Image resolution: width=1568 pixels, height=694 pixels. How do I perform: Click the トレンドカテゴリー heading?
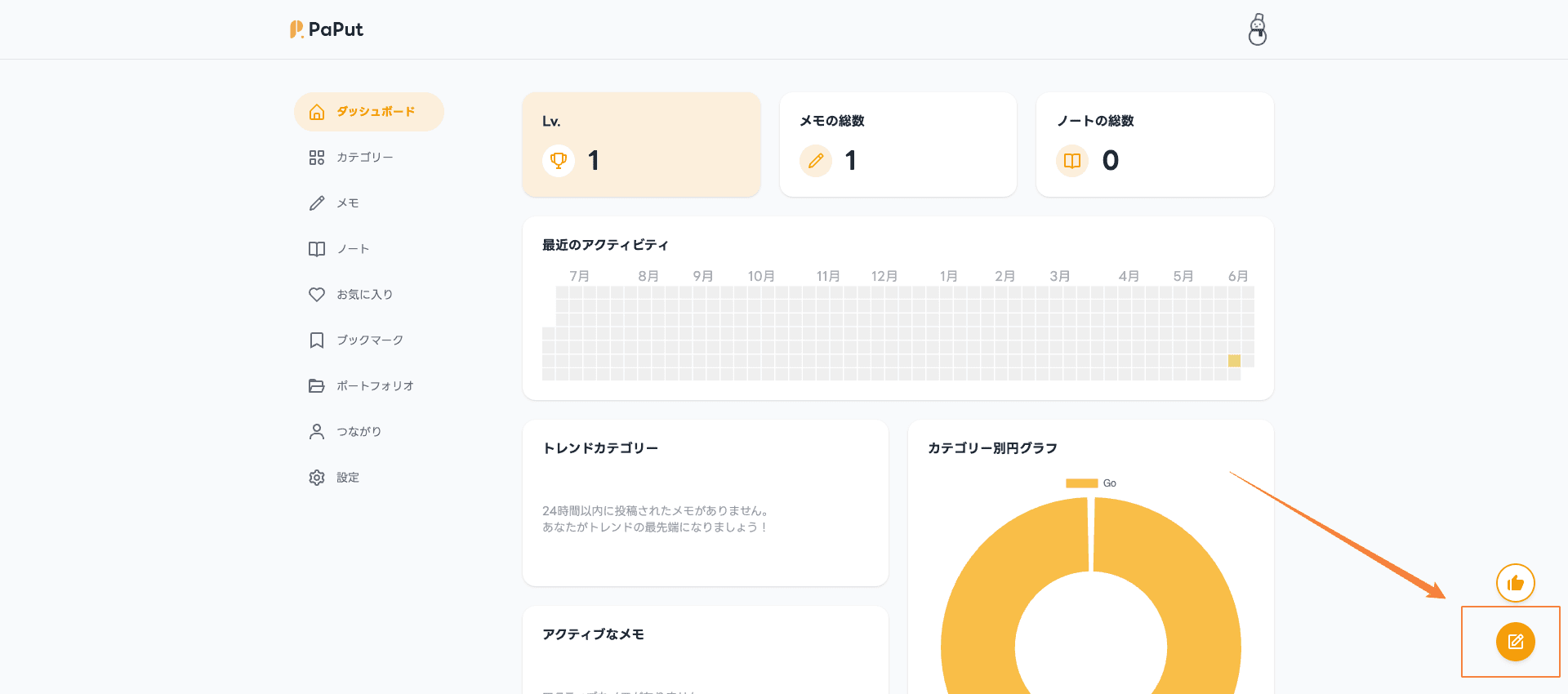click(x=600, y=448)
